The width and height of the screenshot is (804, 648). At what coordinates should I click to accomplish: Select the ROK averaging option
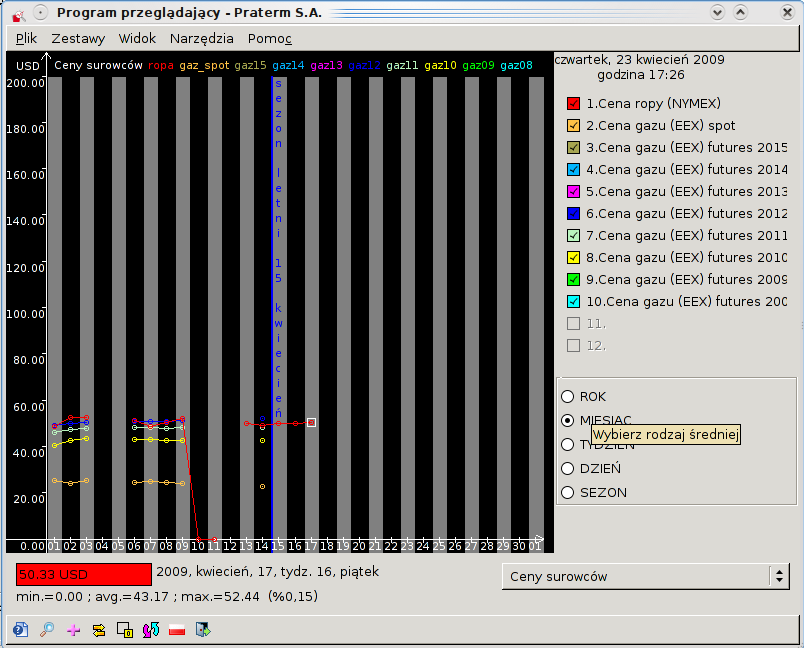(x=568, y=397)
